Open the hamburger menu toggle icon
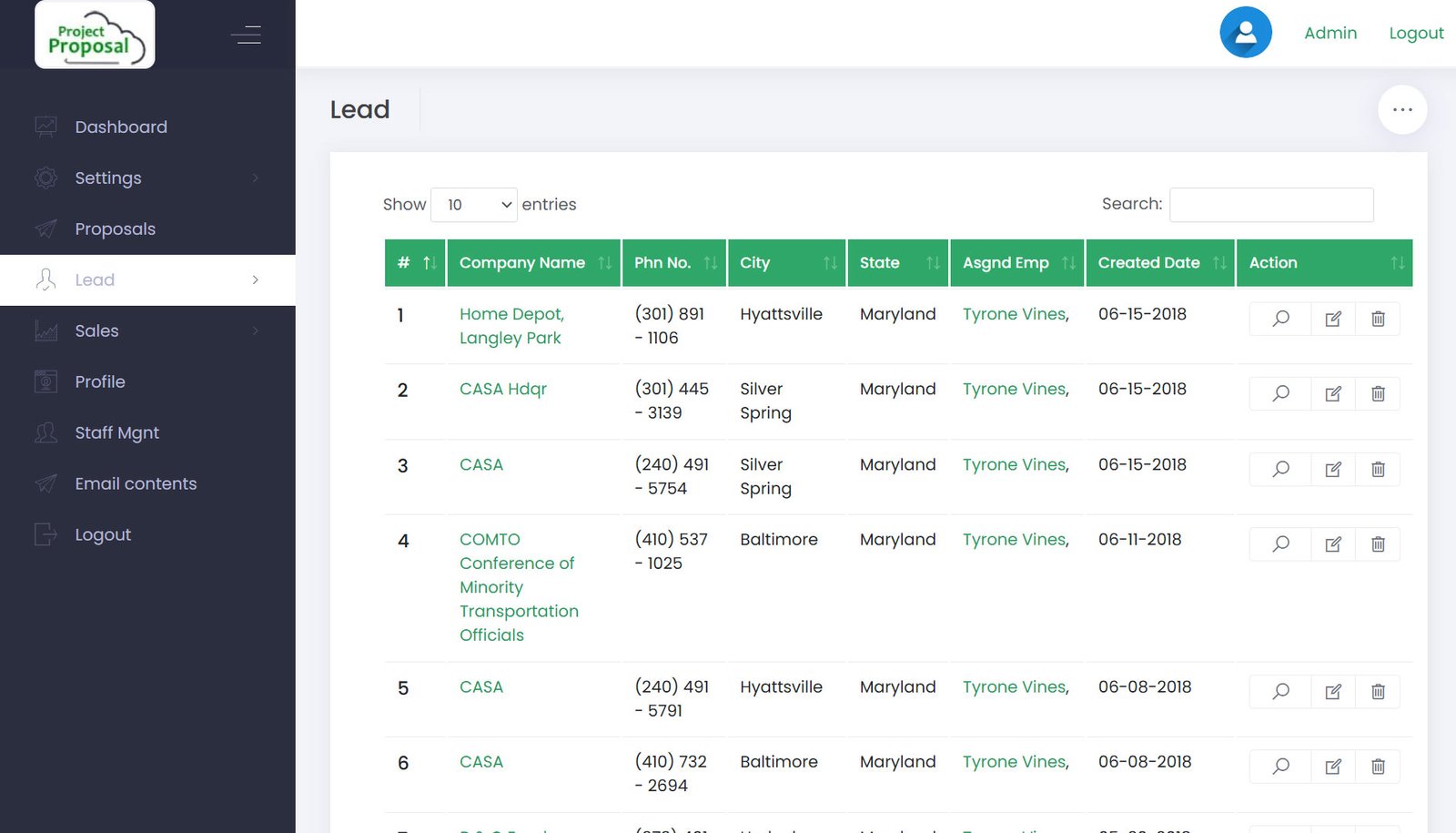Viewport: 1456px width, 833px height. click(246, 36)
